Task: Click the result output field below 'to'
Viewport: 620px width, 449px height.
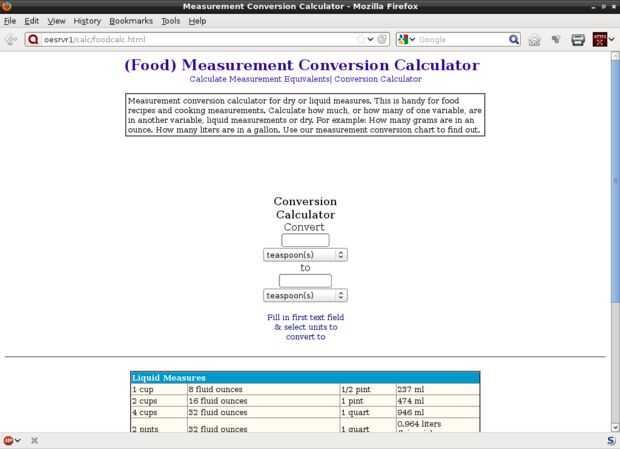Action: pyautogui.click(x=305, y=281)
